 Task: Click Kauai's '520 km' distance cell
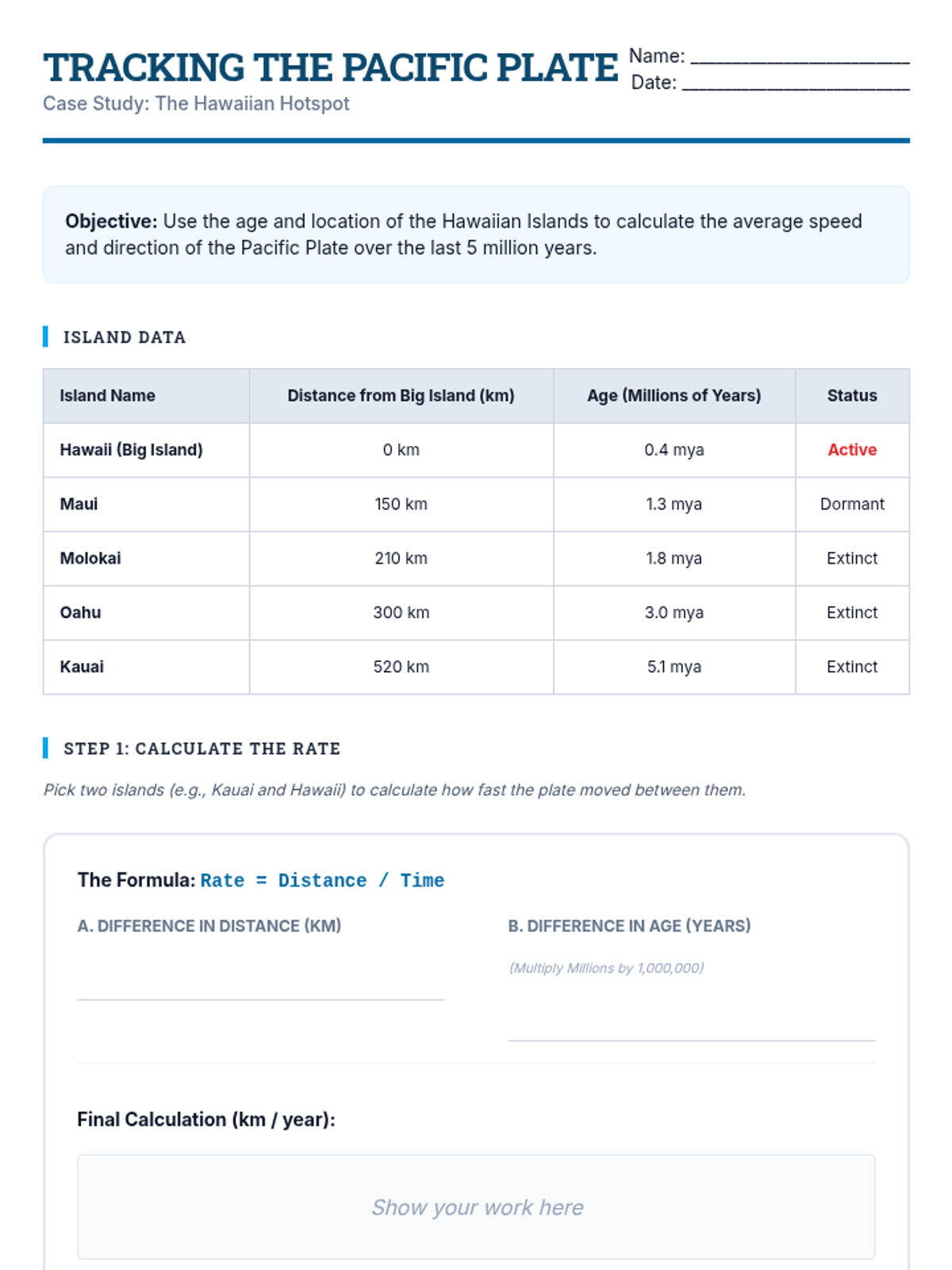(401, 667)
